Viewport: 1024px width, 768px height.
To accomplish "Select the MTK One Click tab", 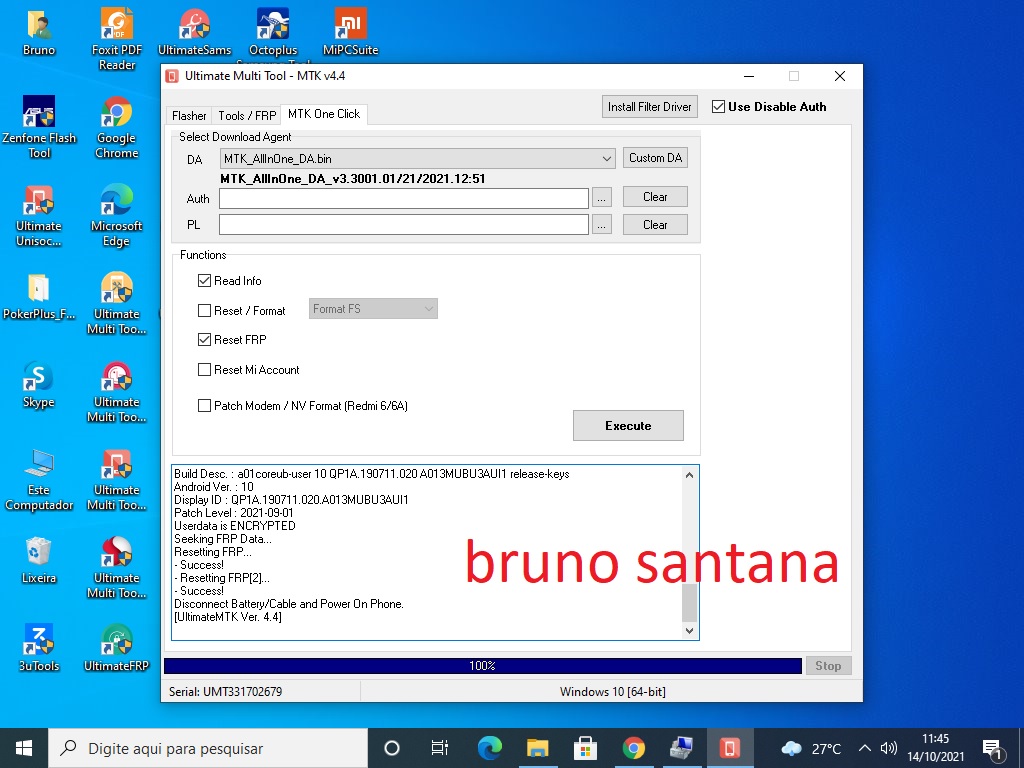I will pos(324,114).
